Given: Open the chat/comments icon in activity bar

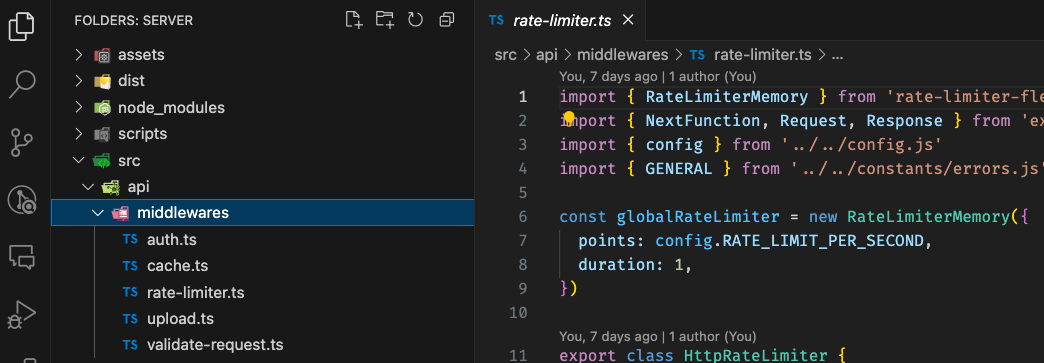Looking at the screenshot, I should coord(21,256).
